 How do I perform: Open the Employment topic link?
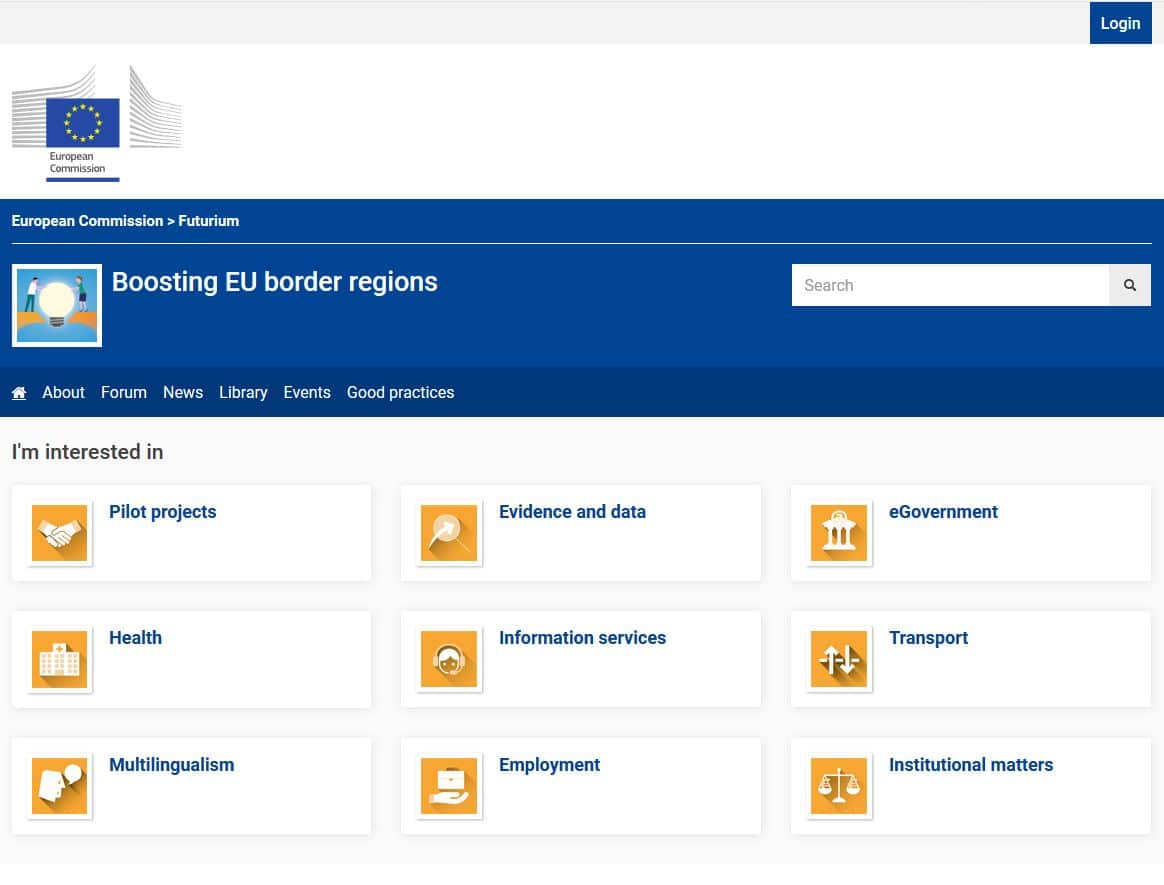tap(549, 765)
